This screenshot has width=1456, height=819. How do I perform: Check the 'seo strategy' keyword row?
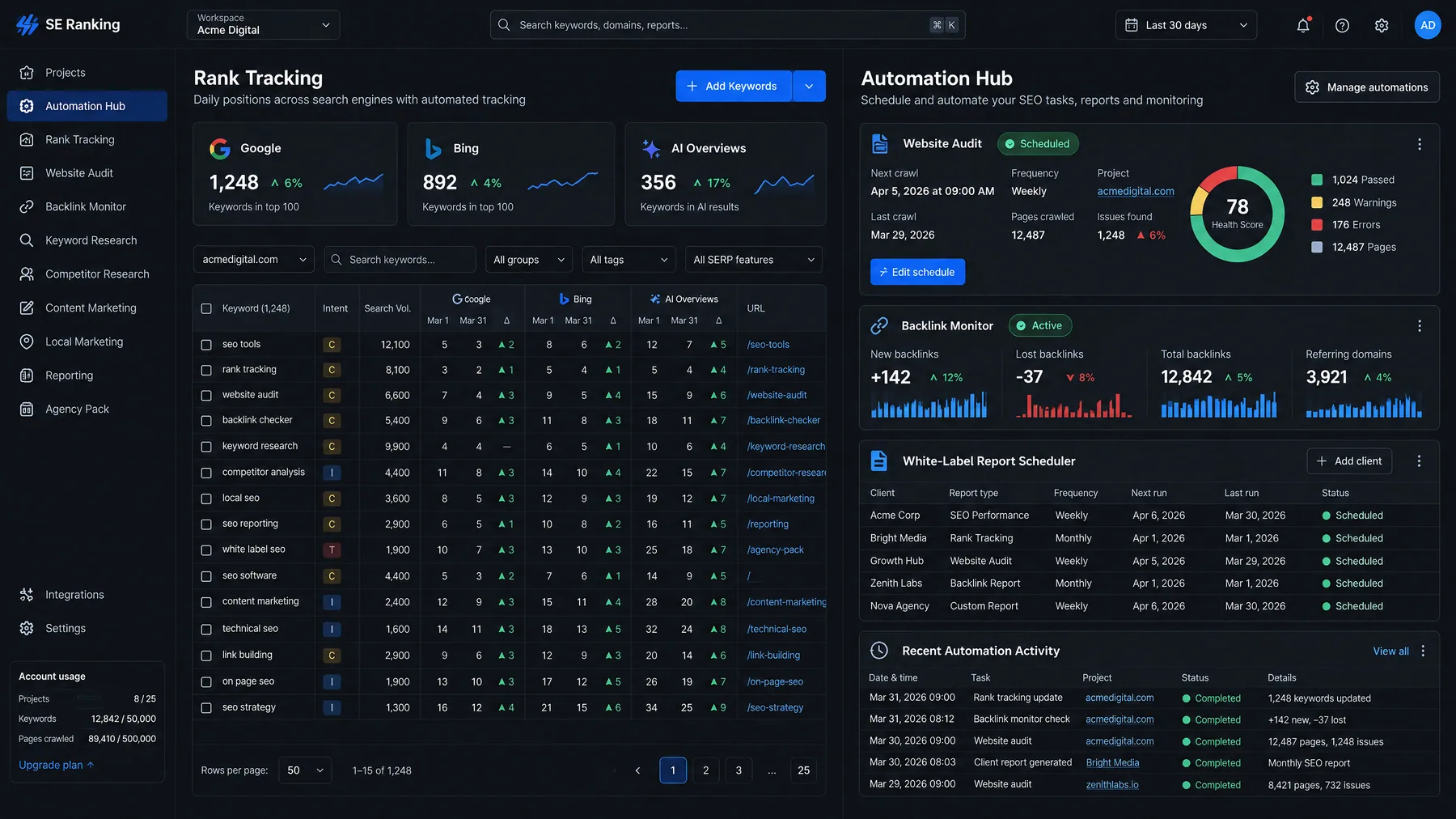(206, 708)
